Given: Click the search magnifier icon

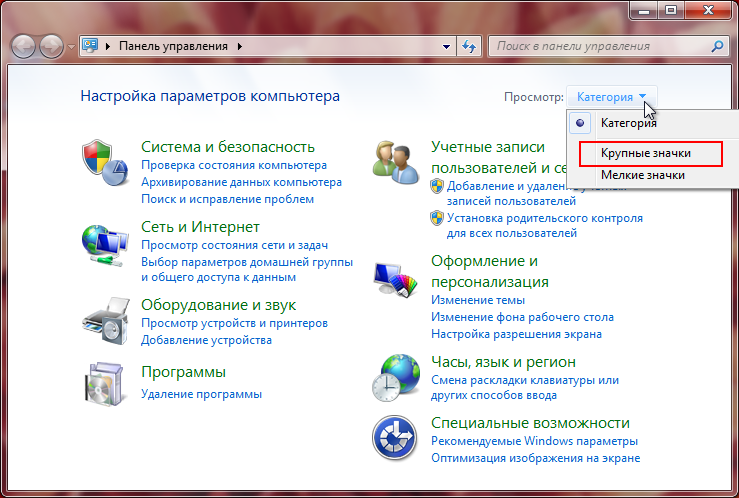Looking at the screenshot, I should (x=717, y=46).
